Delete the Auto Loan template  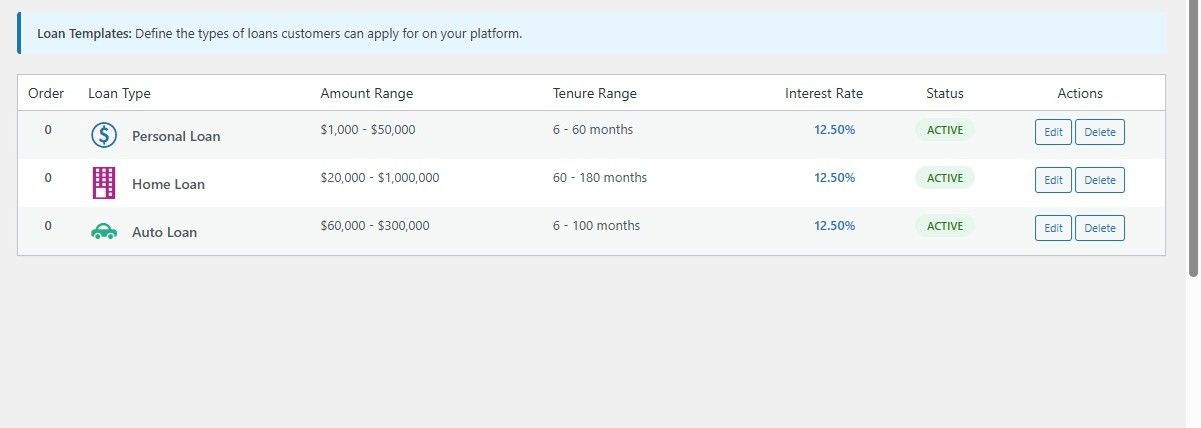1099,228
